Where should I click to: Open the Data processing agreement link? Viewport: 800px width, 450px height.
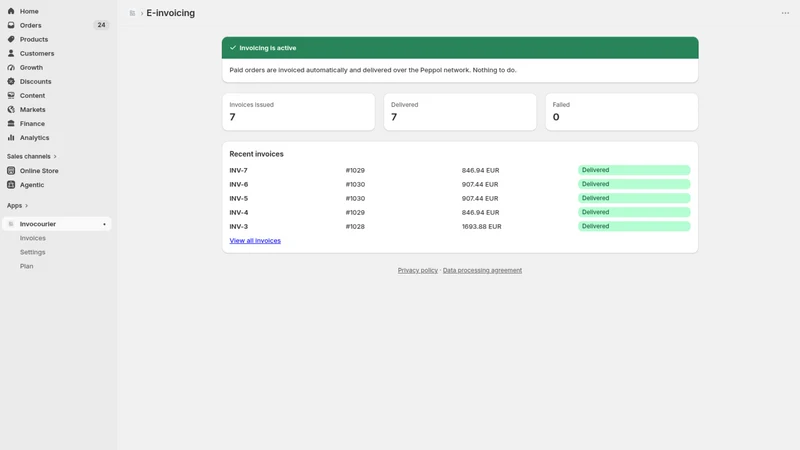pyautogui.click(x=482, y=270)
